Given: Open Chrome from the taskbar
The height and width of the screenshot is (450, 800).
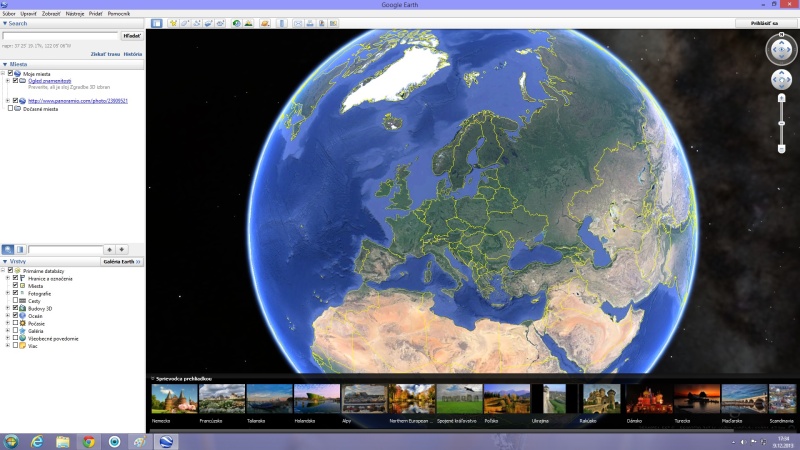Looking at the screenshot, I should pyautogui.click(x=89, y=441).
